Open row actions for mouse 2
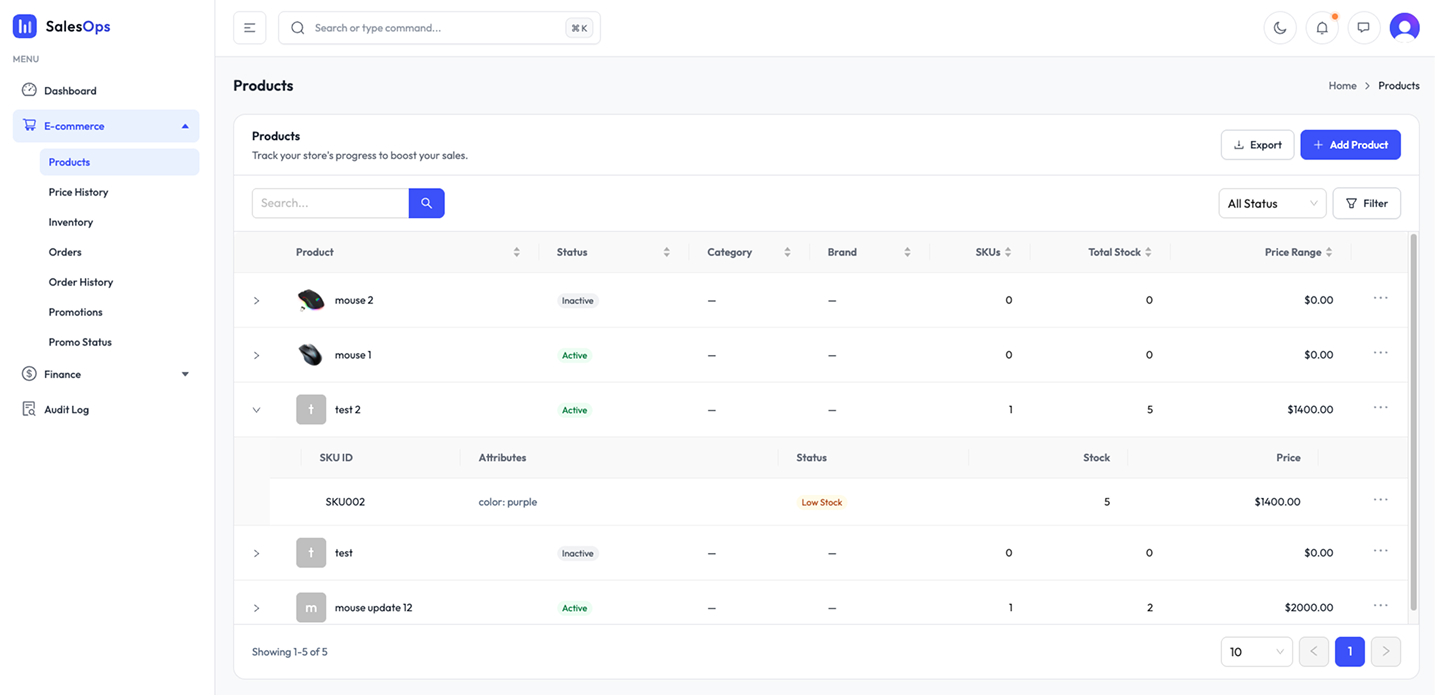This screenshot has width=1435, height=696. point(1380,299)
